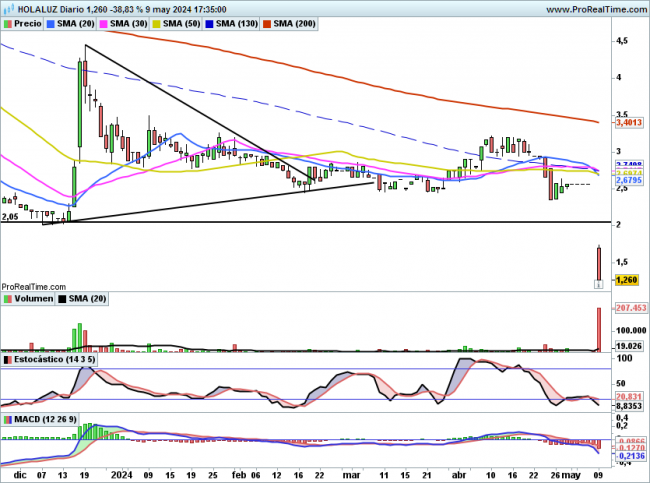Click the HOLALUZ chart icon in title
This screenshot has height=483, width=650.
[9, 8]
